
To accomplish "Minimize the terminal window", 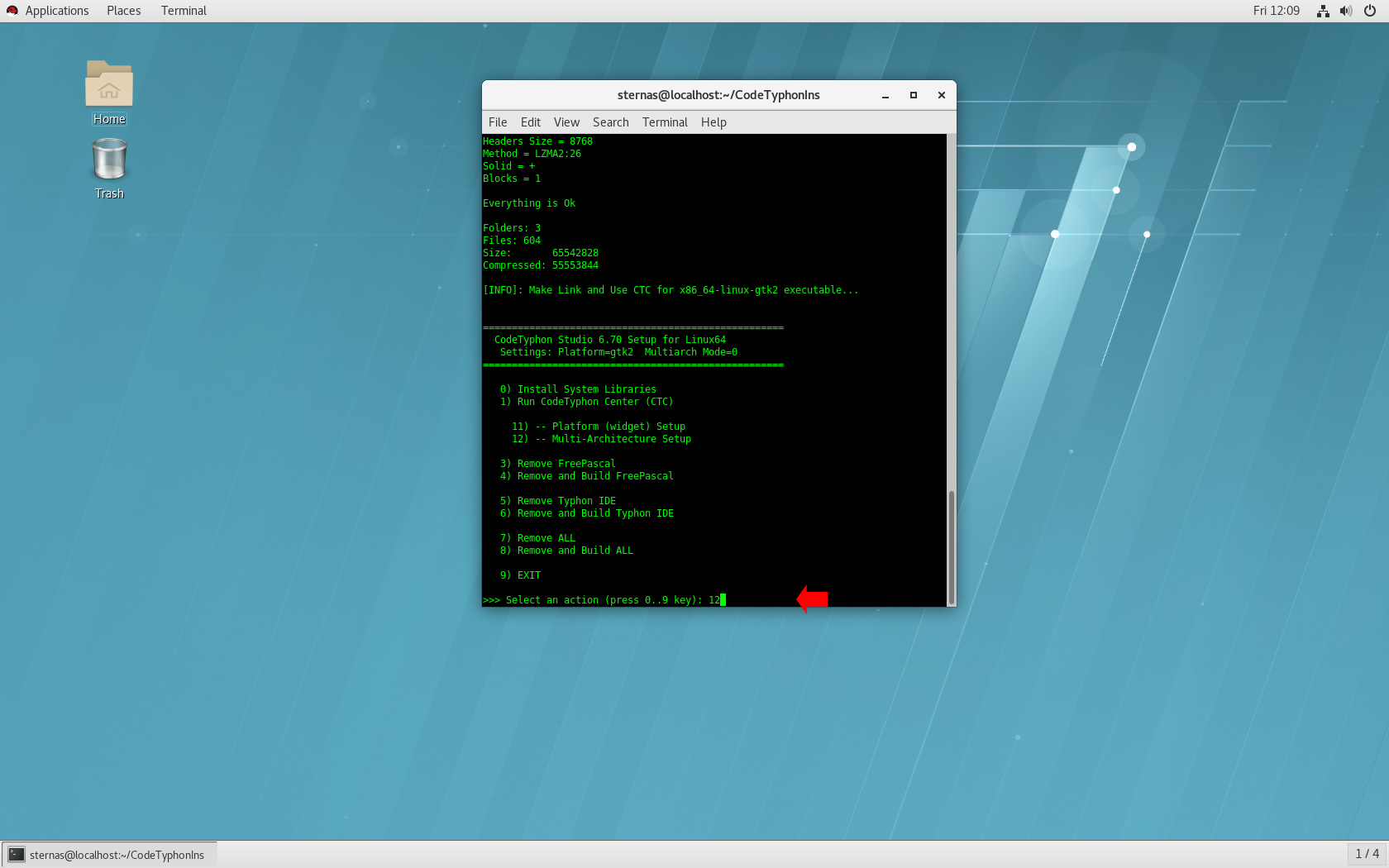I will click(x=885, y=95).
